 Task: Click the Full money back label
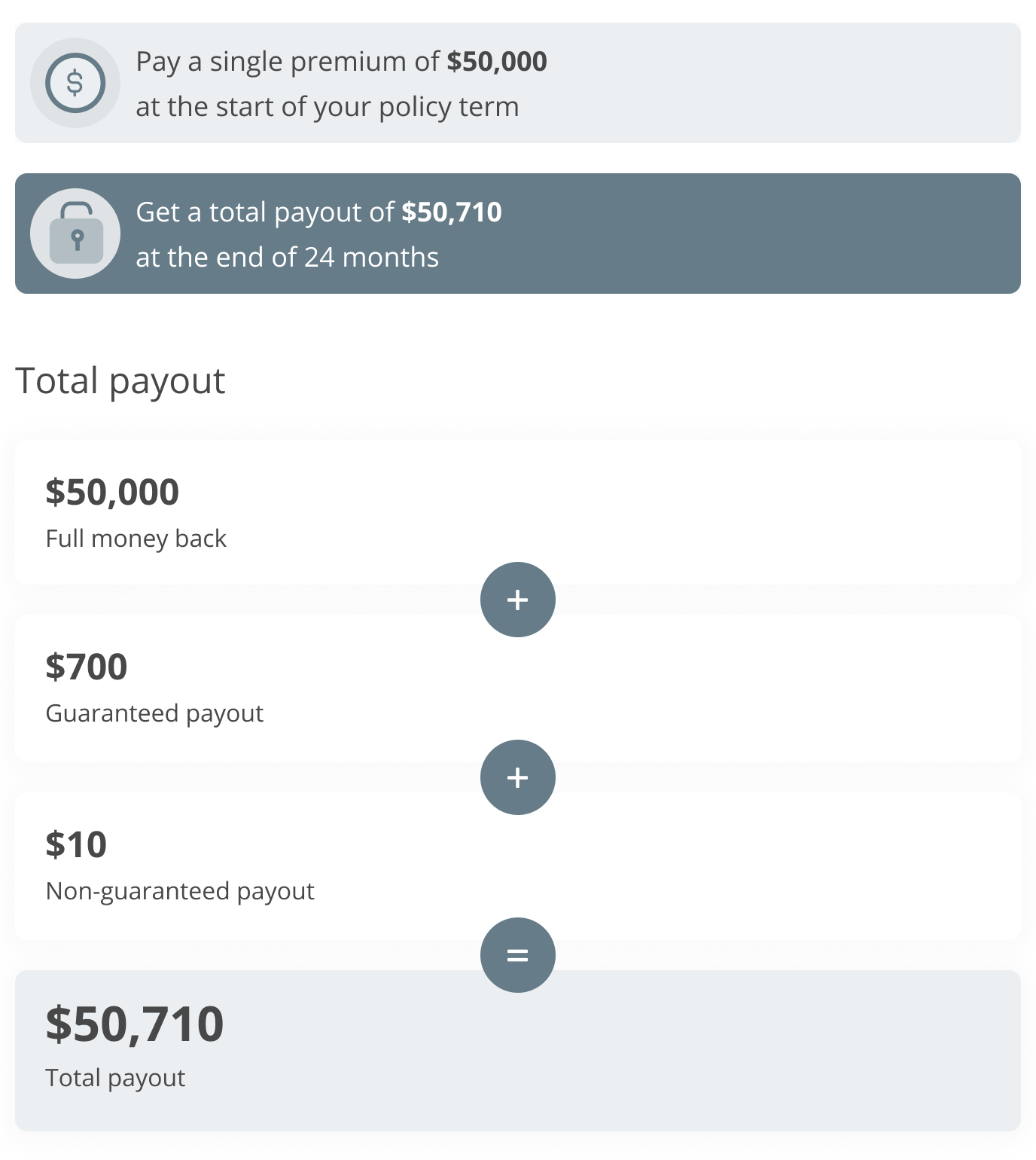(x=136, y=538)
